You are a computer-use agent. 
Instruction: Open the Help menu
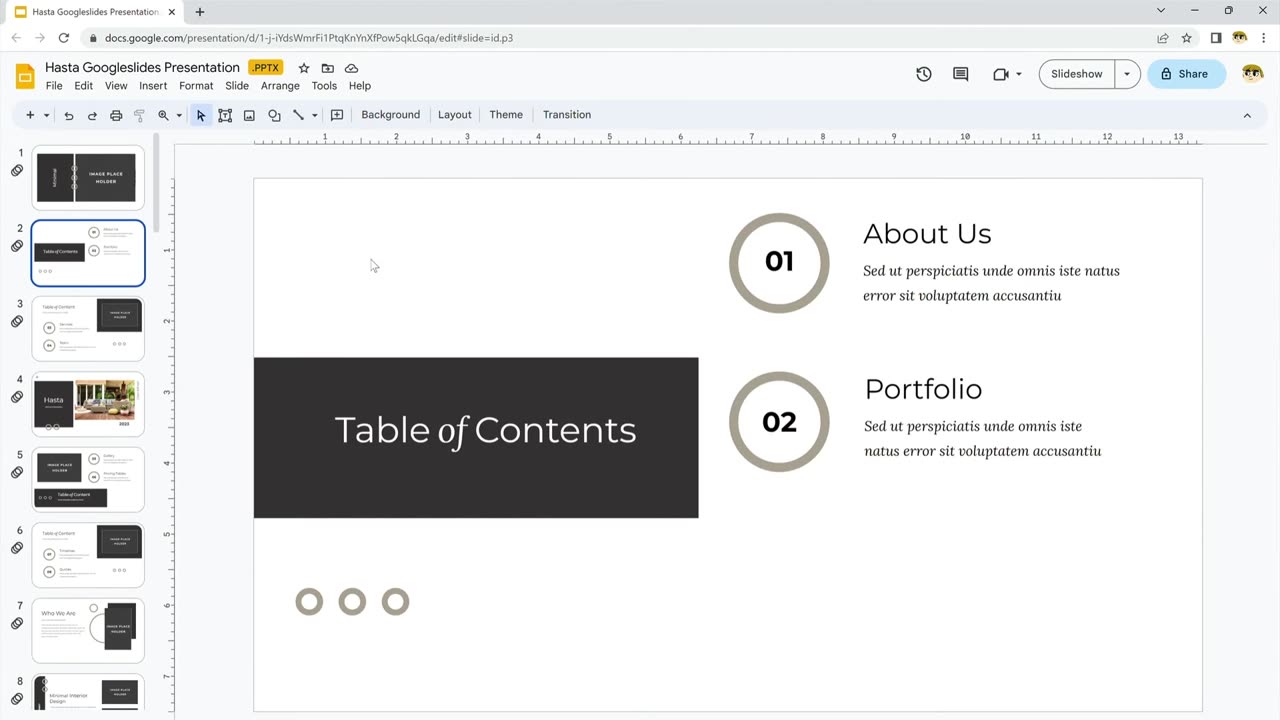point(360,86)
